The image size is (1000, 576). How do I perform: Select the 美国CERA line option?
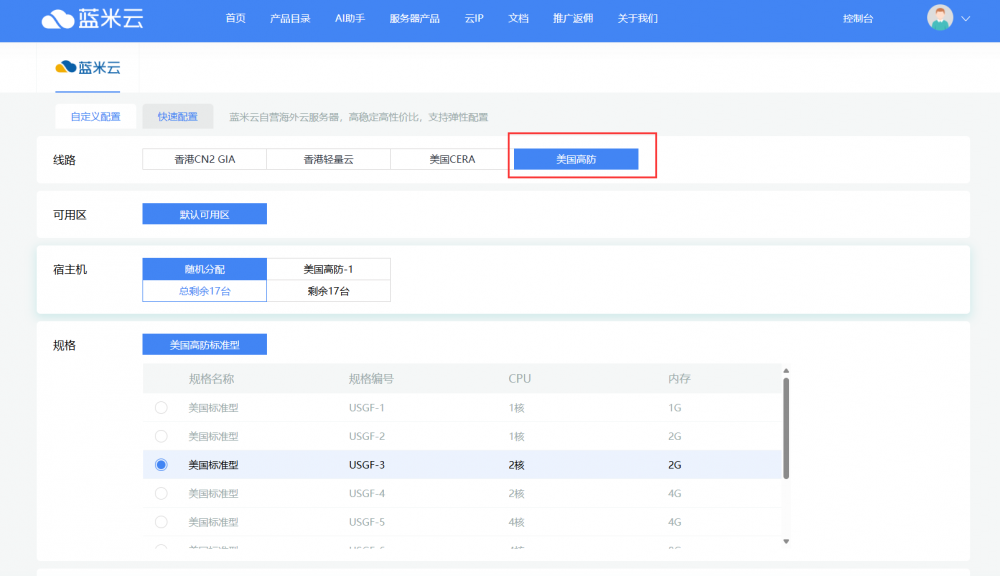(452, 159)
